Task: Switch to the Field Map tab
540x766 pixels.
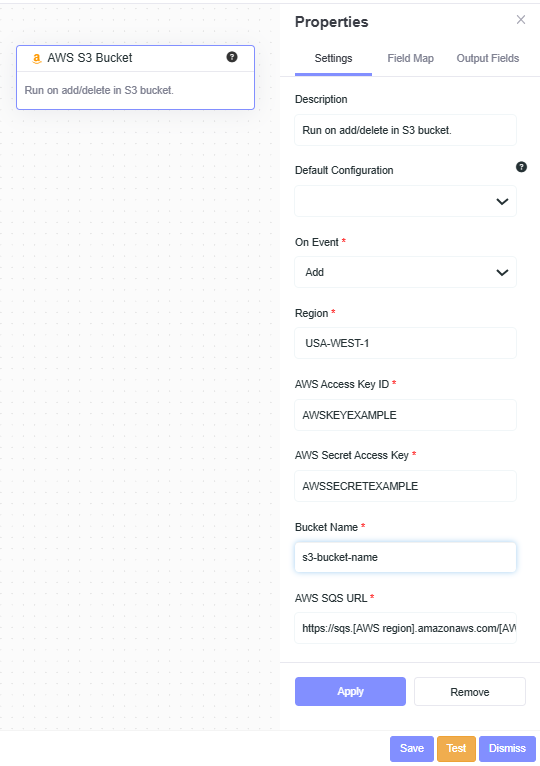Action: 410,58
